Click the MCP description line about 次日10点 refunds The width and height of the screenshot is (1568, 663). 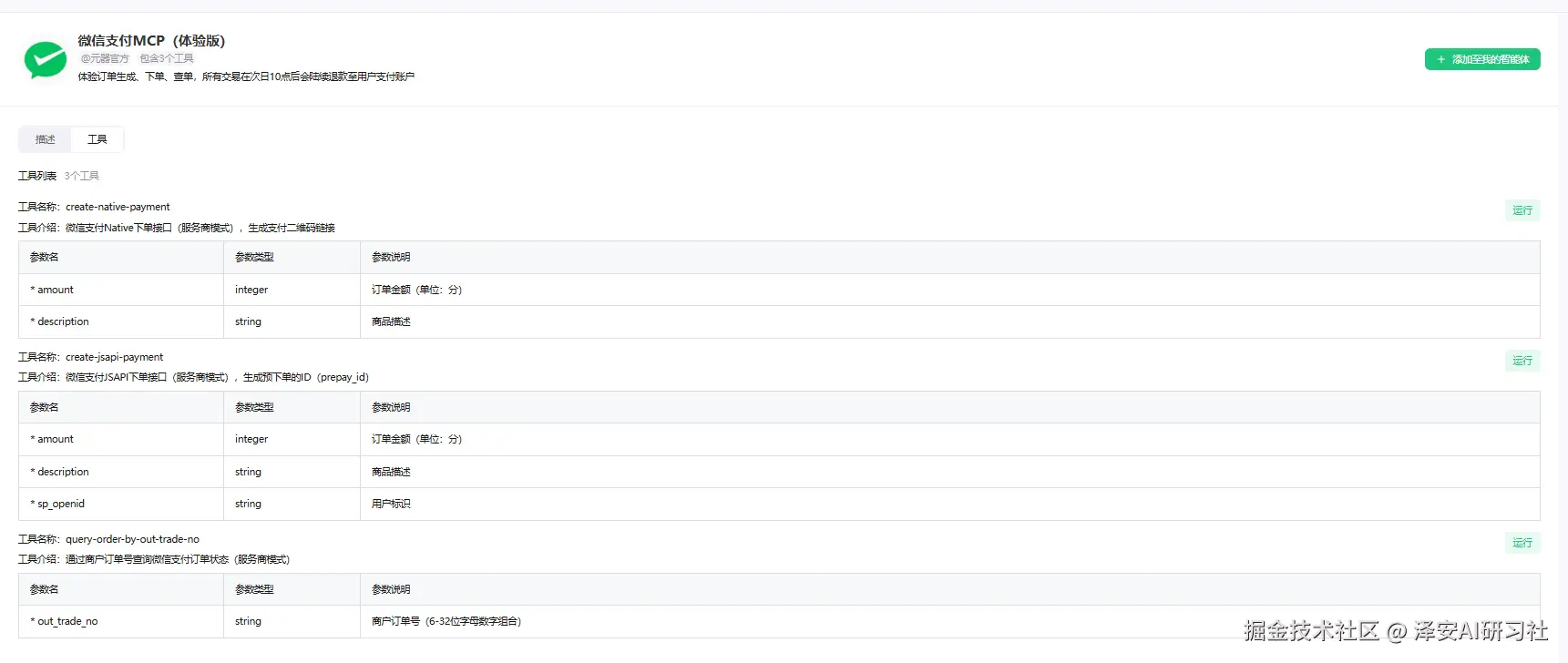[x=246, y=76]
